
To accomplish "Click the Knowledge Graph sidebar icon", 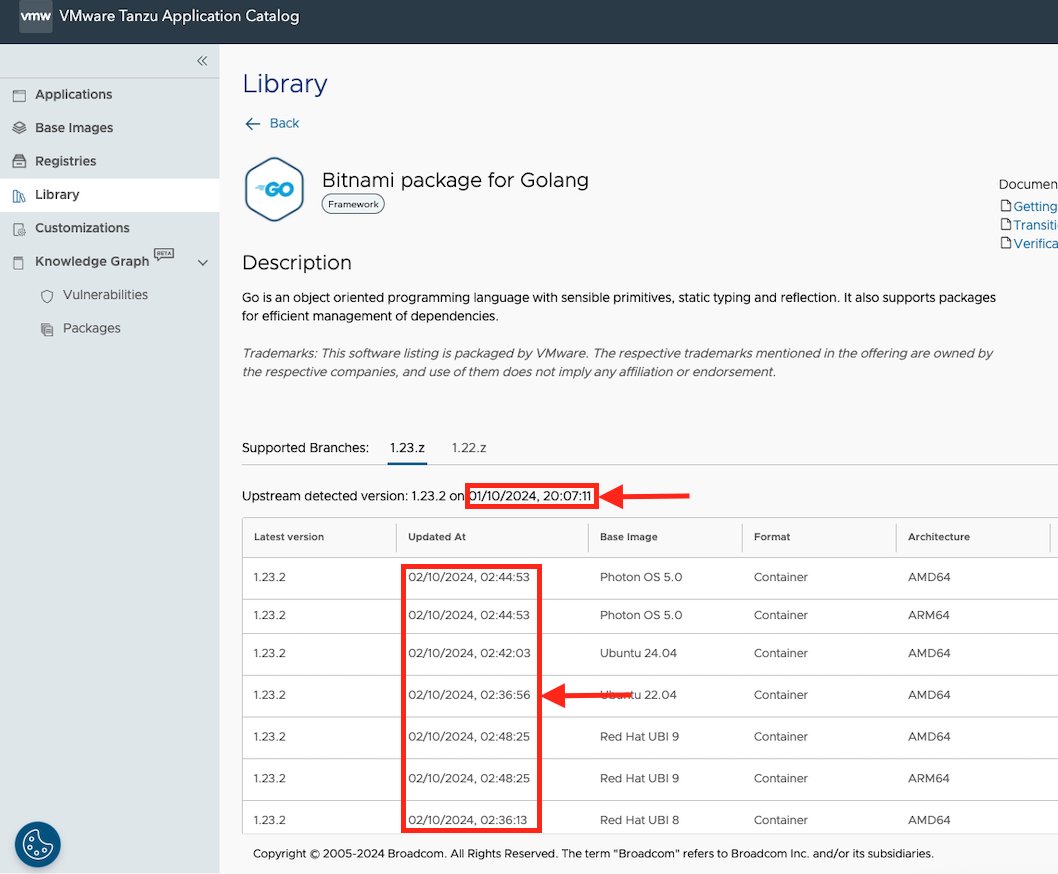I will click(19, 263).
